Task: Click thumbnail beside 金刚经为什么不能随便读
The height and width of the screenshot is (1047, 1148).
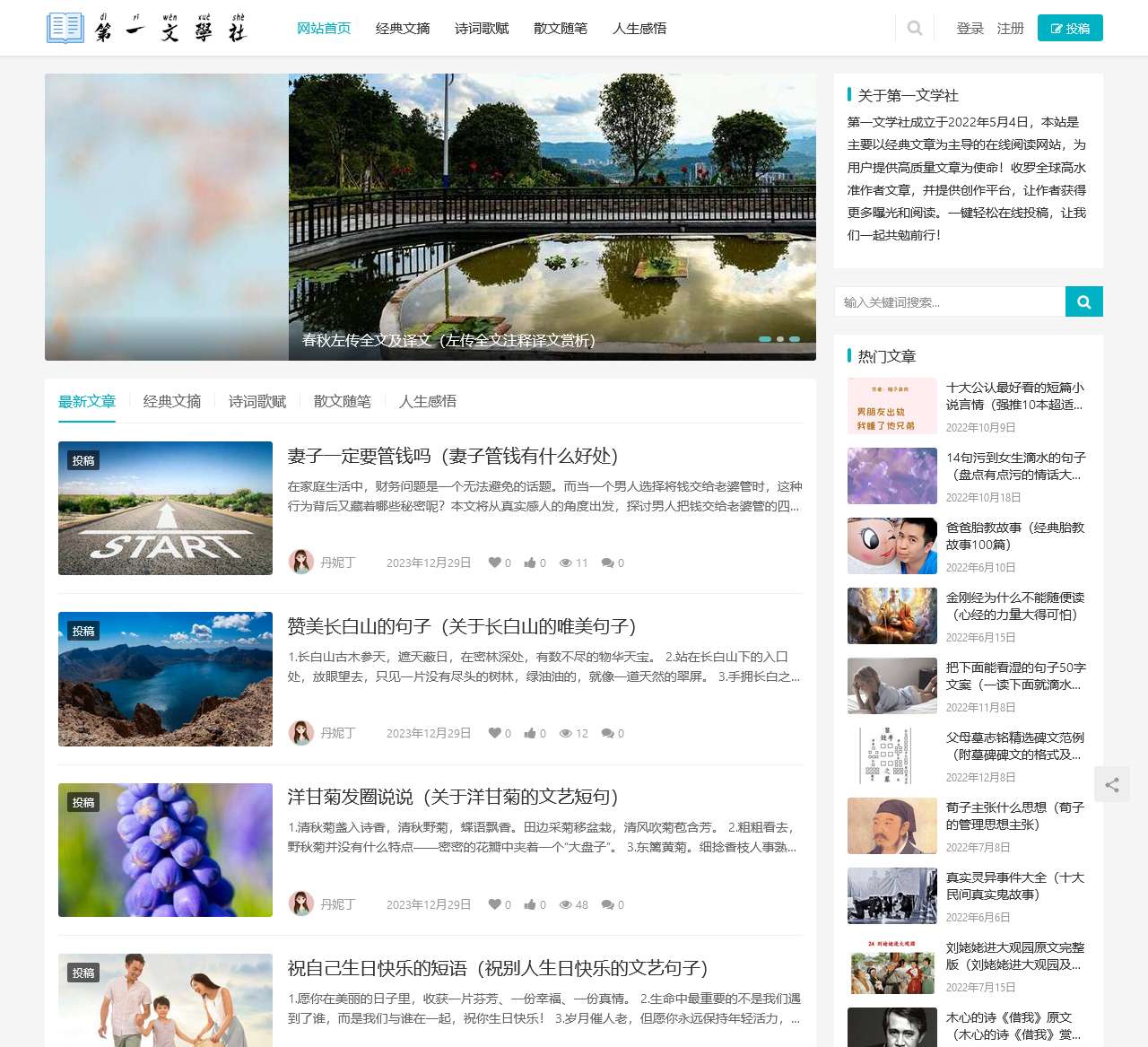Action: 892,615
